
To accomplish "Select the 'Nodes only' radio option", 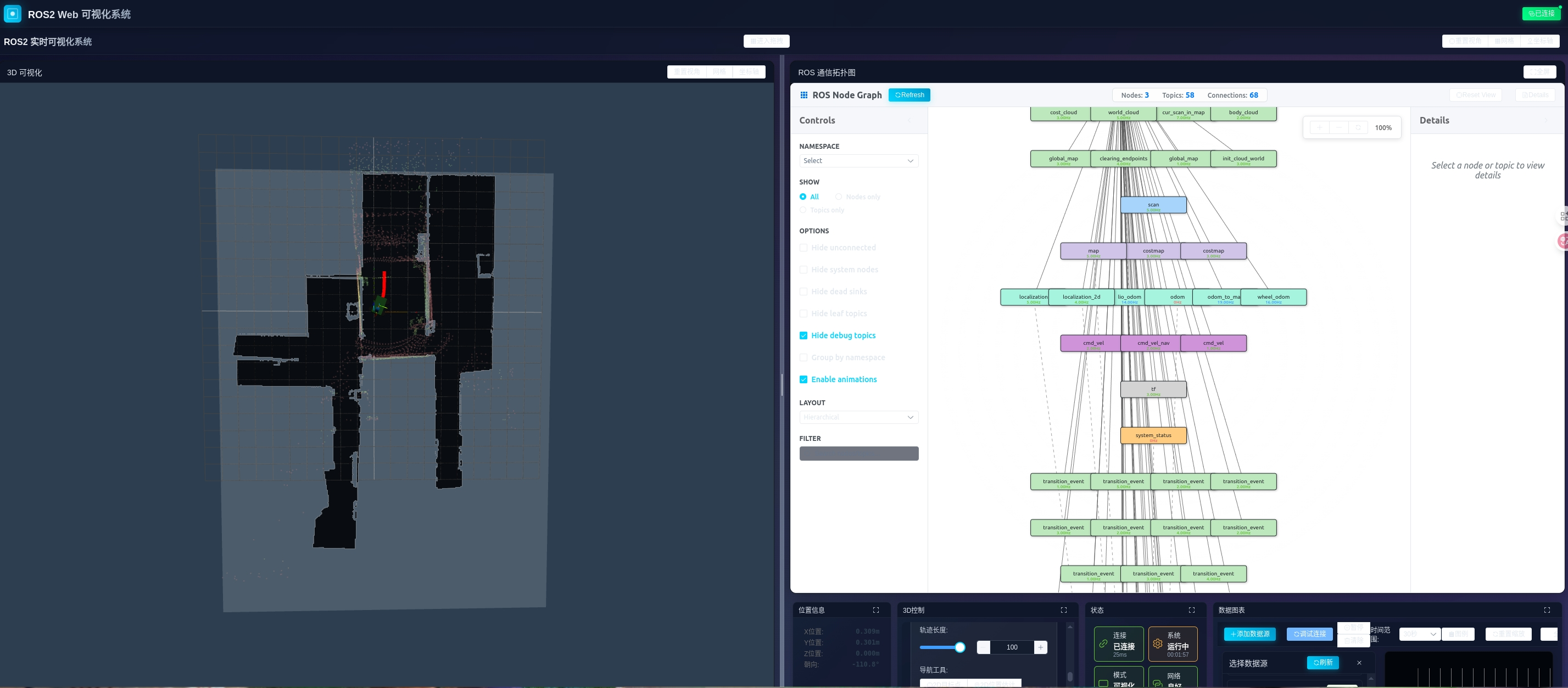I will click(x=838, y=197).
